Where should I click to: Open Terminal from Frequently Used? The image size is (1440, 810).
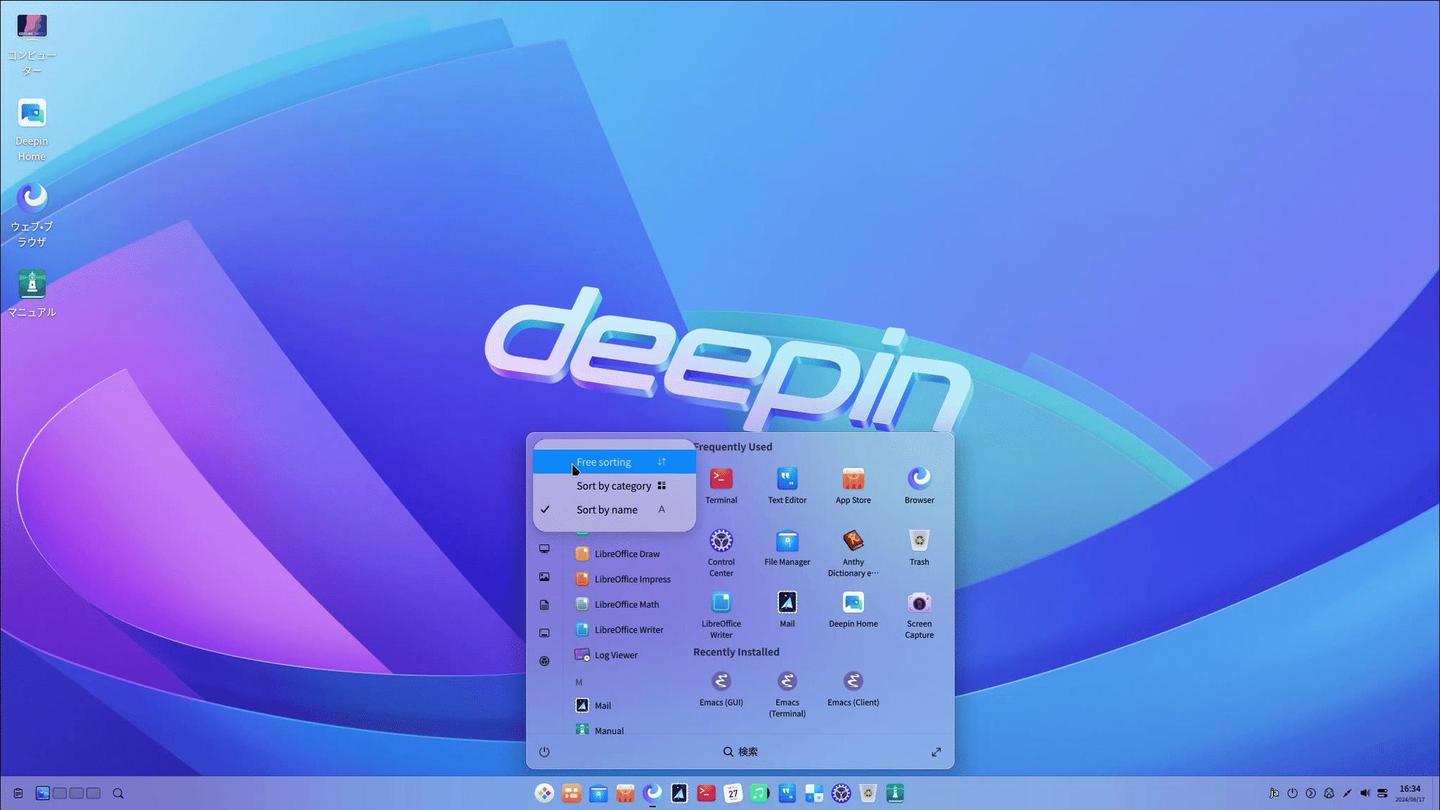[721, 485]
